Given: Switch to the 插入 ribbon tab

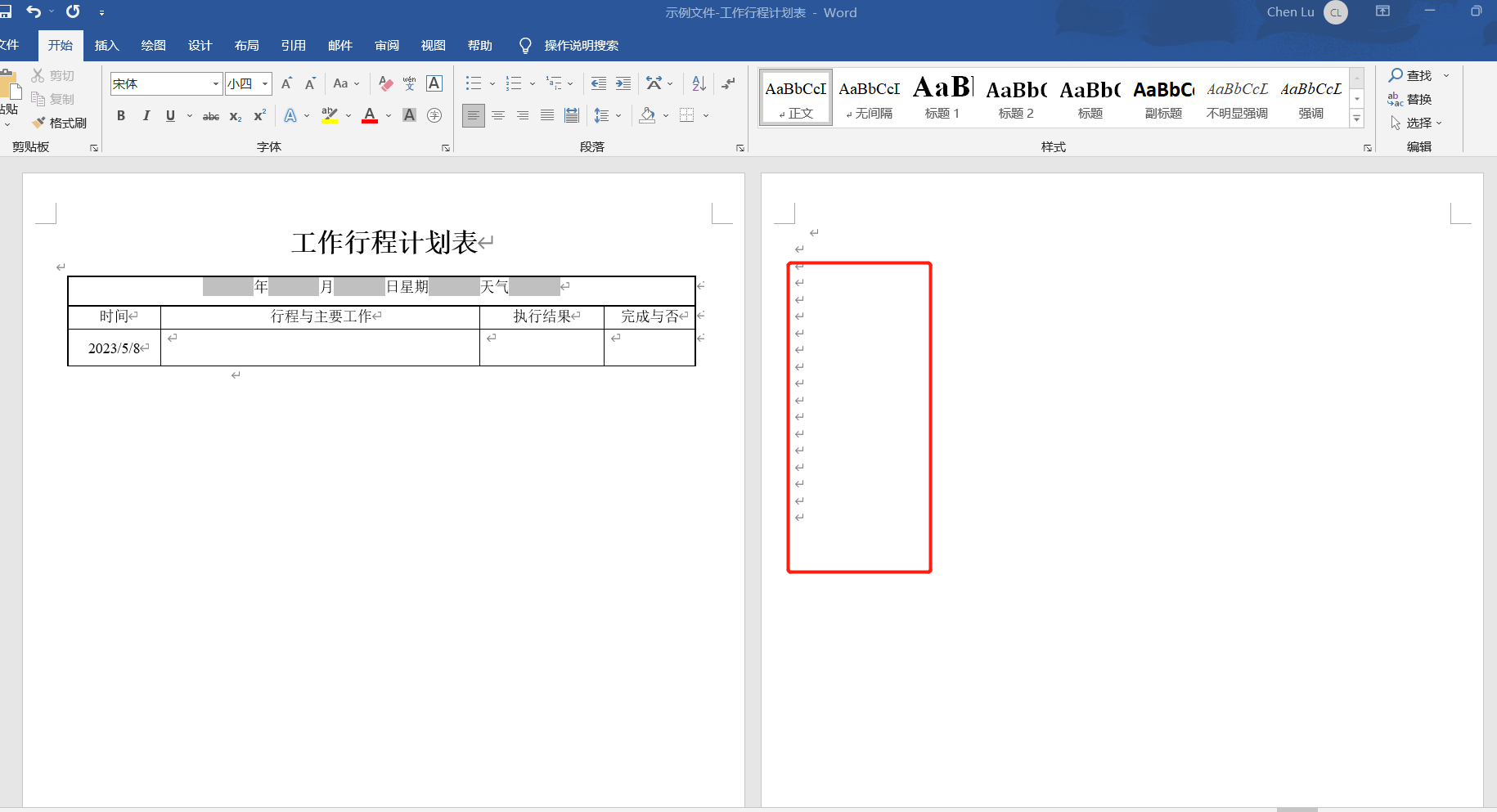Looking at the screenshot, I should (106, 45).
